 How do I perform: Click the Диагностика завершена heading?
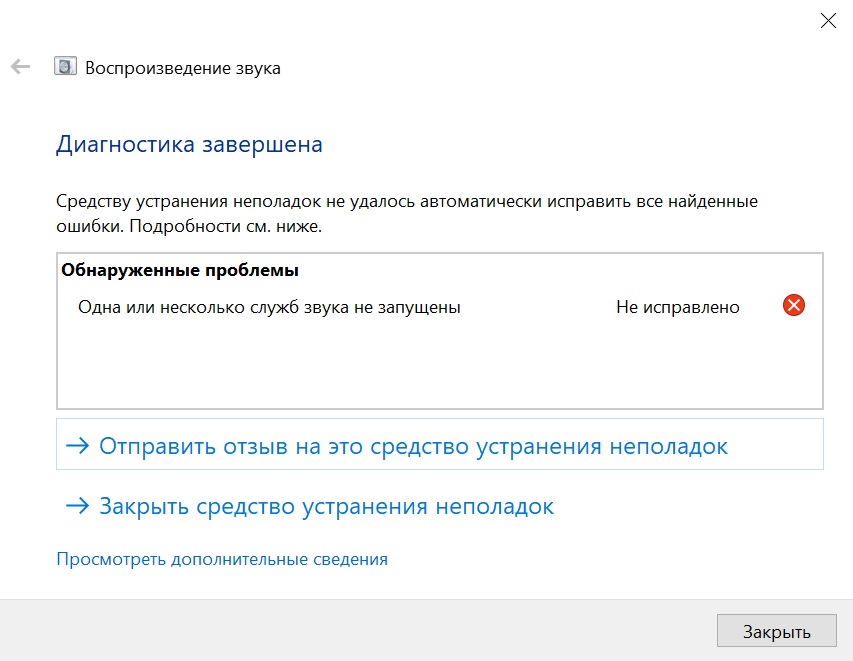click(x=189, y=144)
